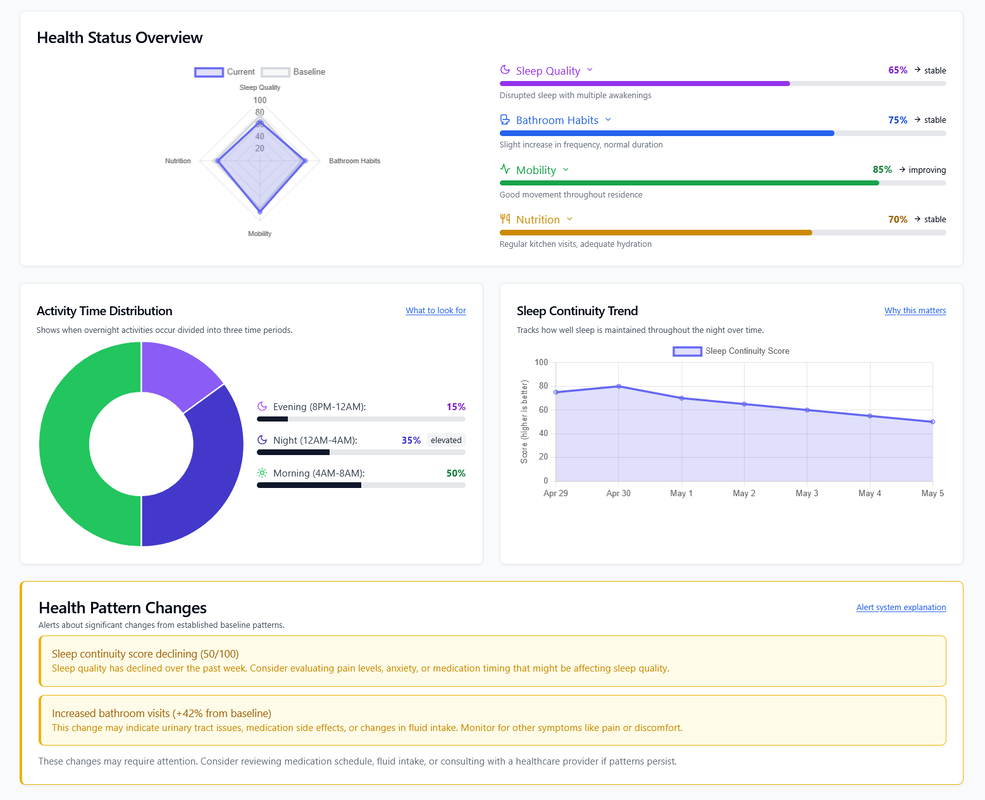Screen dimensions: 985x800
Task: Click the Evening (8PM-12AM) moon icon
Action: 262,406
